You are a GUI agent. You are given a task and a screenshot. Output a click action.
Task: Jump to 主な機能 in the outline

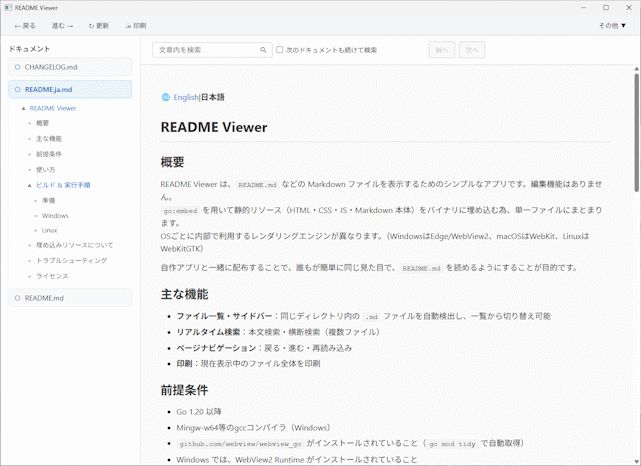[49, 139]
